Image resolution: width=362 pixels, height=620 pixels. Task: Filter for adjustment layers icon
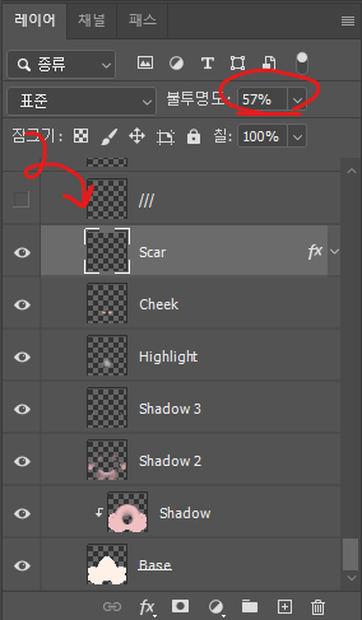click(176, 63)
